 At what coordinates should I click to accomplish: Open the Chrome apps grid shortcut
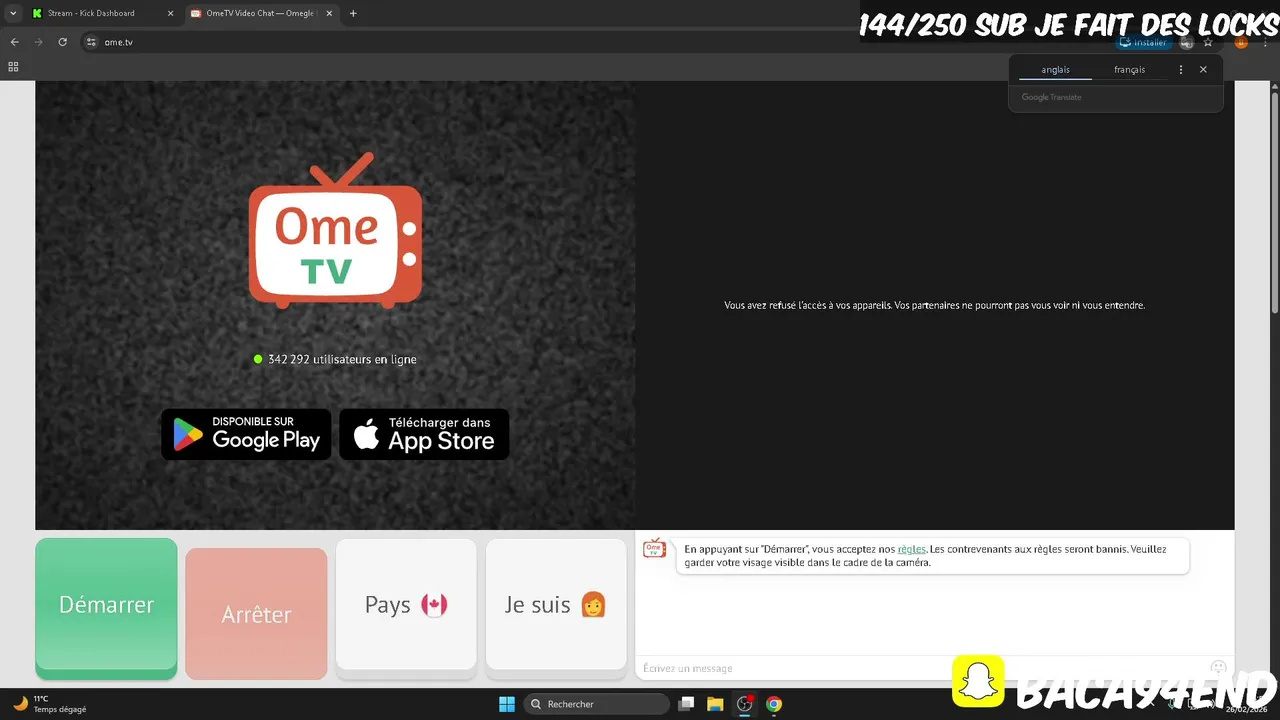[13, 67]
